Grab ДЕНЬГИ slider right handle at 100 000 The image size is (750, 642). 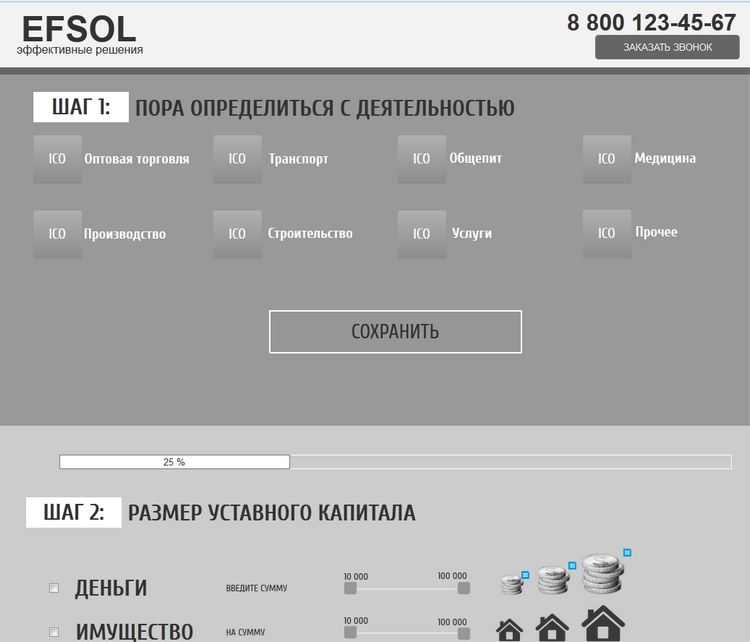[463, 588]
